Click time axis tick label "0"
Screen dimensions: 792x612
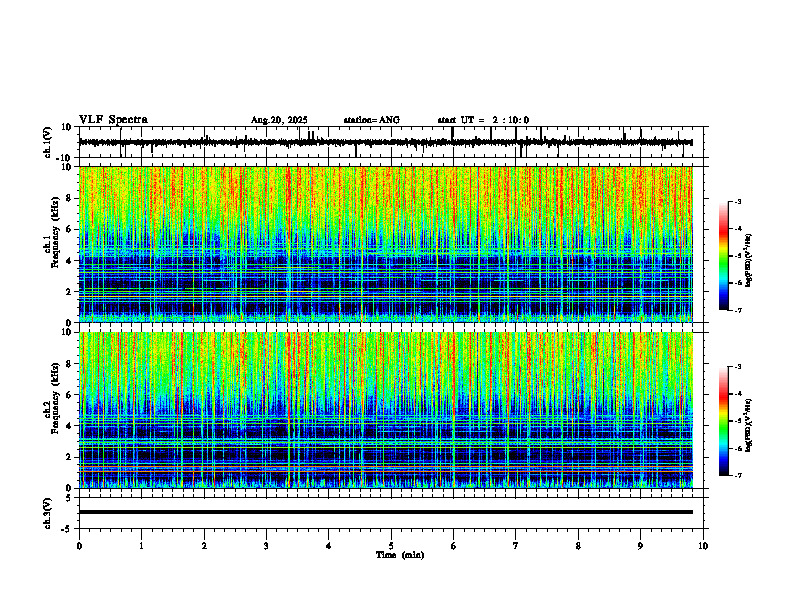pyautogui.click(x=79, y=546)
